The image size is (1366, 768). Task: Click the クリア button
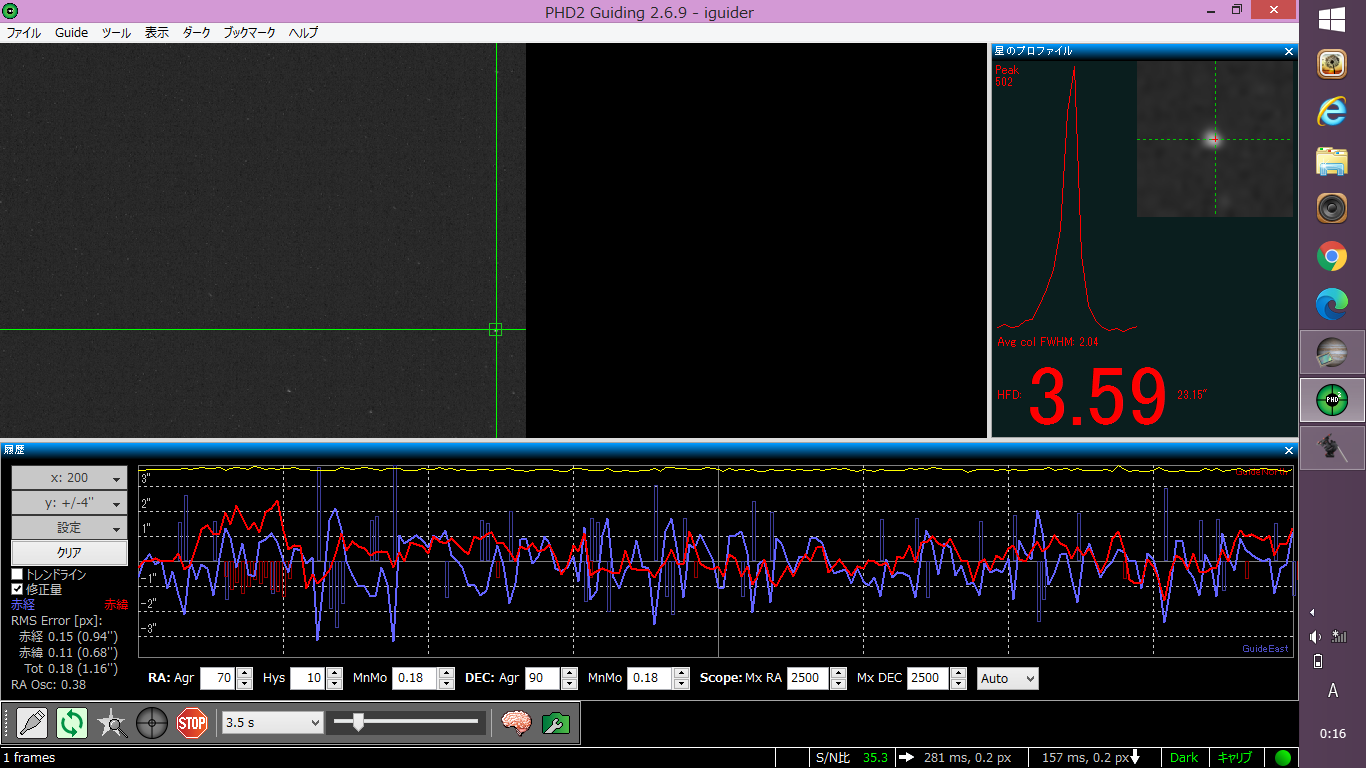70,552
